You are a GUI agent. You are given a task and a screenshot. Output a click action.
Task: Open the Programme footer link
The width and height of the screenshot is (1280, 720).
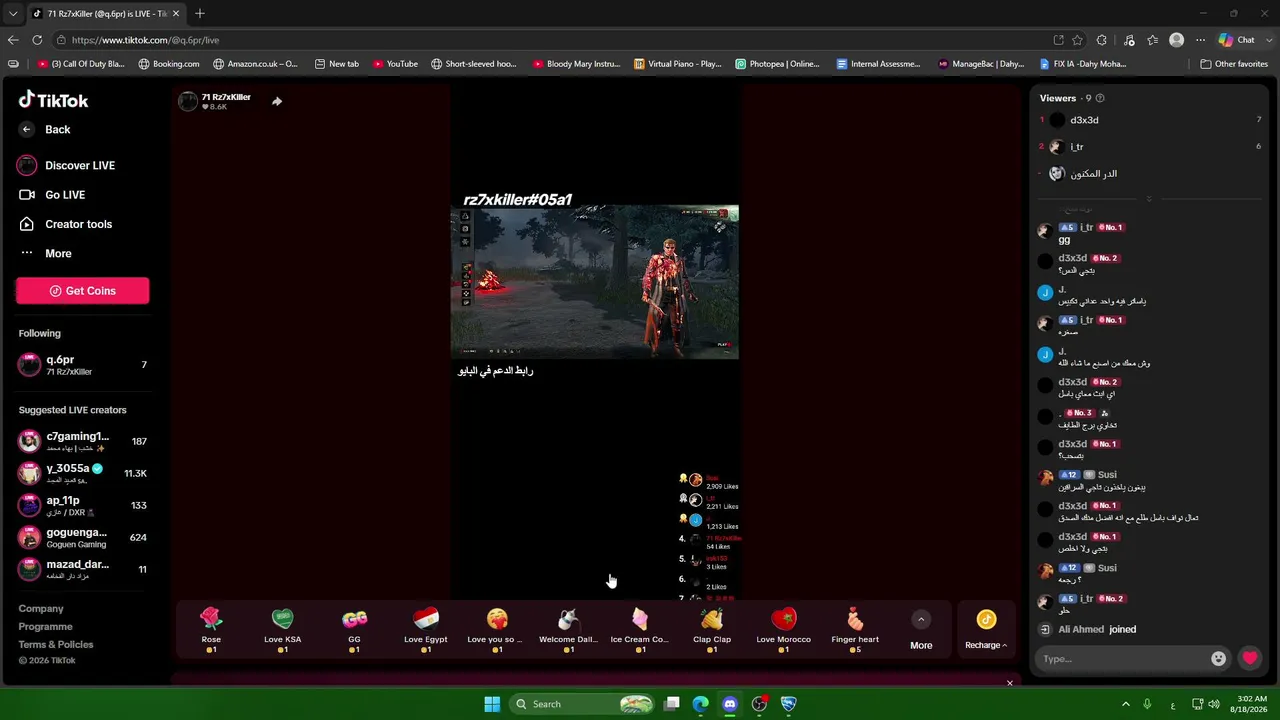tap(46, 627)
